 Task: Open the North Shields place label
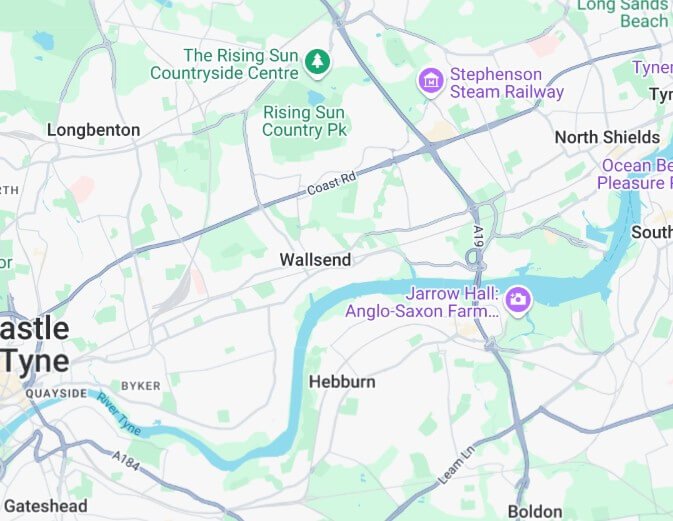pos(607,138)
